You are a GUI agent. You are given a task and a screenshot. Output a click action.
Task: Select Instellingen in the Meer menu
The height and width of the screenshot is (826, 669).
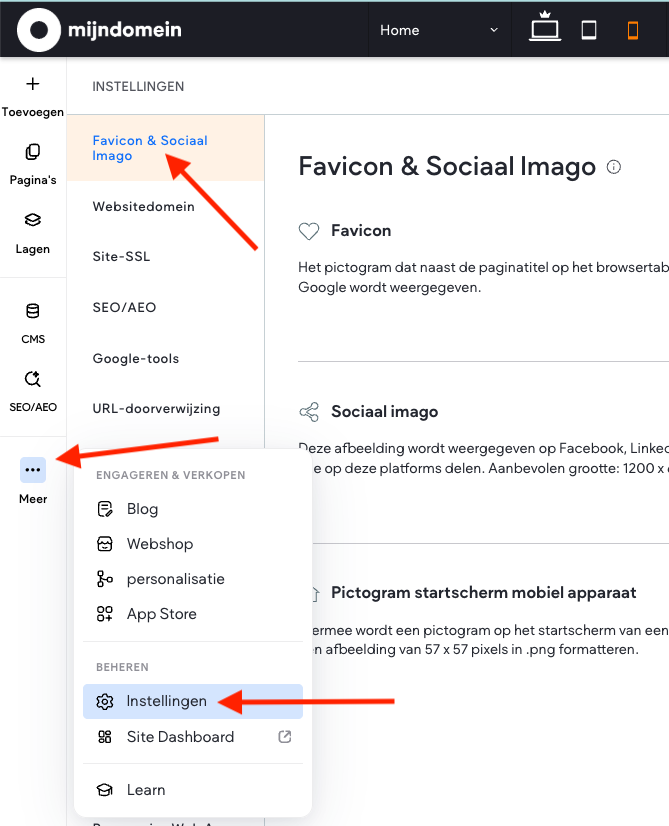click(166, 701)
